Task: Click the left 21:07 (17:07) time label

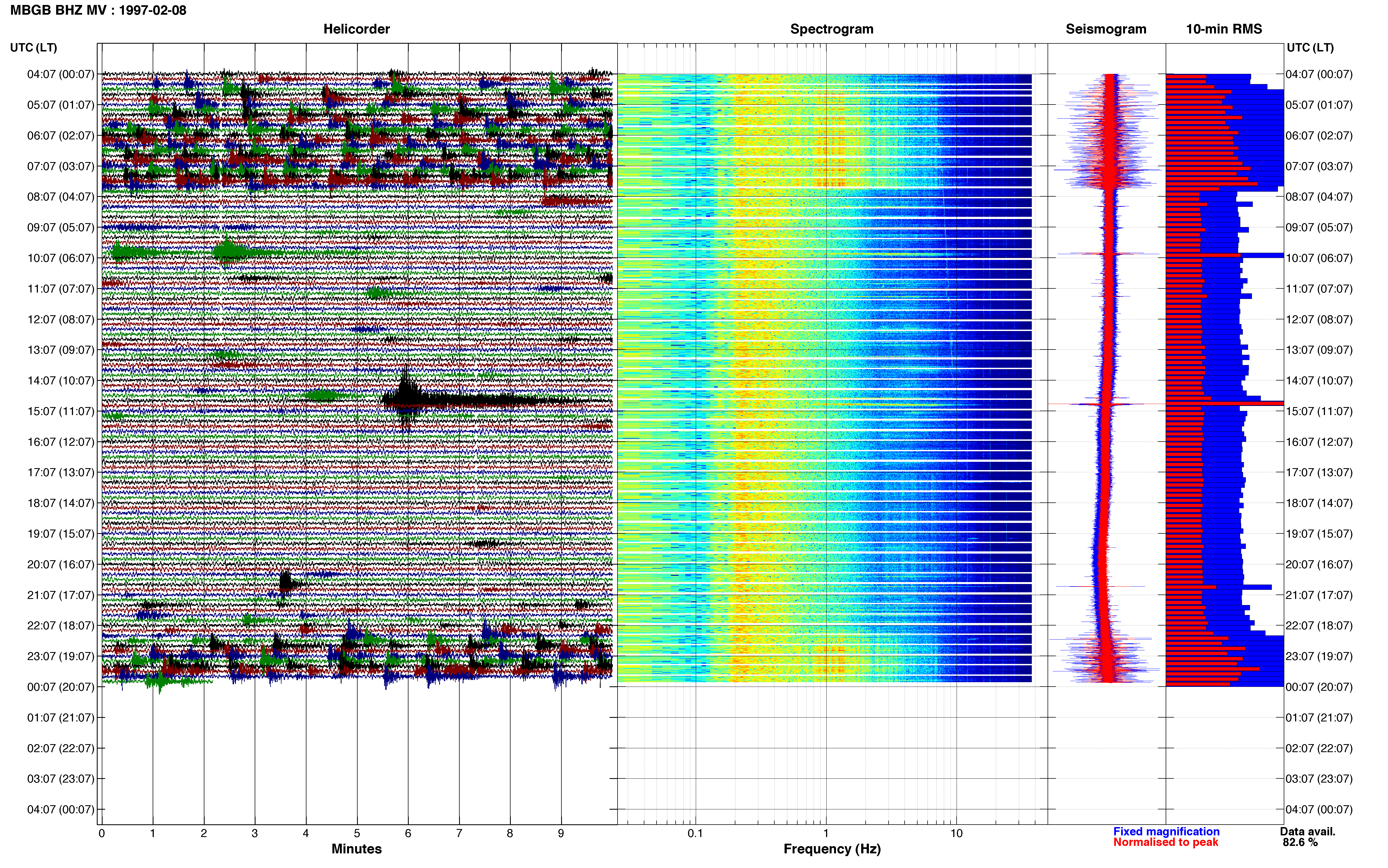Action: tap(60, 595)
